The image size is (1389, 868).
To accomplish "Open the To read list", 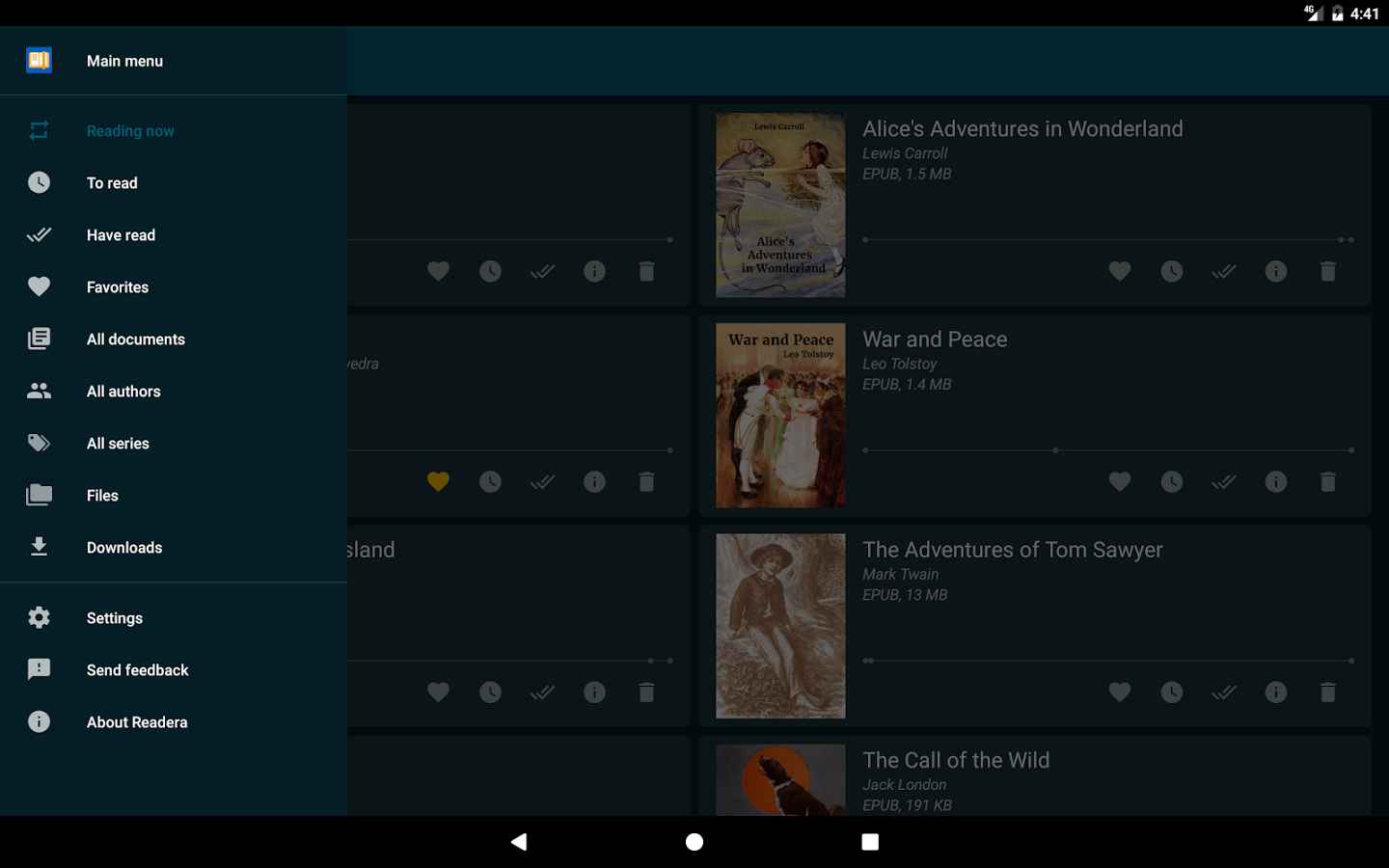I will [x=174, y=182].
